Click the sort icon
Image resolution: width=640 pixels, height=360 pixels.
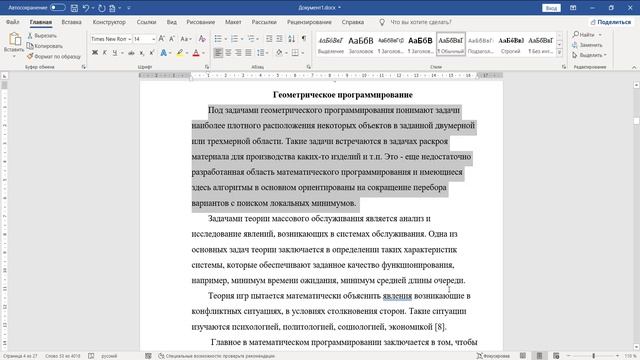[291, 39]
